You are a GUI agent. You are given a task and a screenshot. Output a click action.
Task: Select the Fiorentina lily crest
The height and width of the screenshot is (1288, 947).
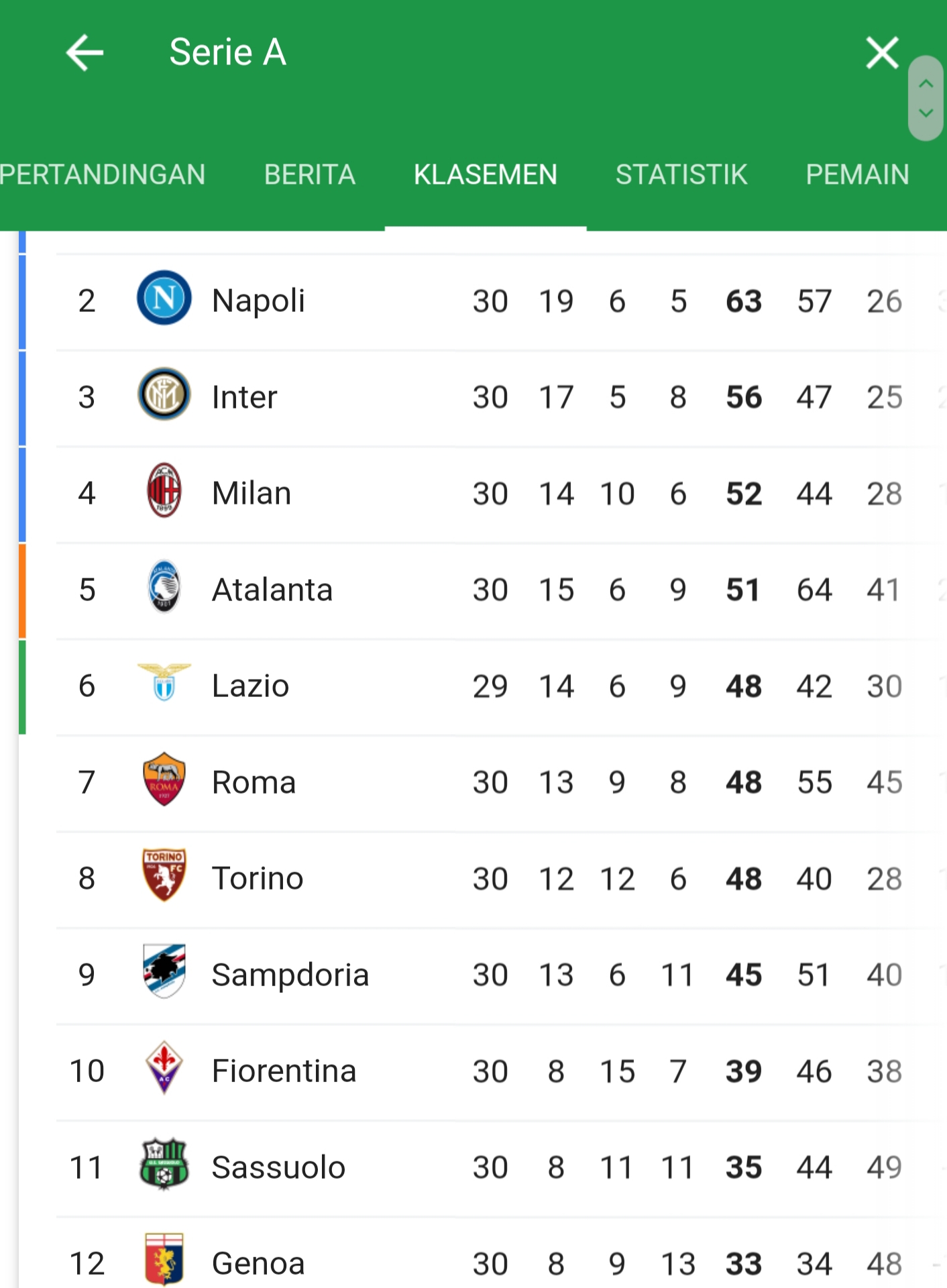164,1067
